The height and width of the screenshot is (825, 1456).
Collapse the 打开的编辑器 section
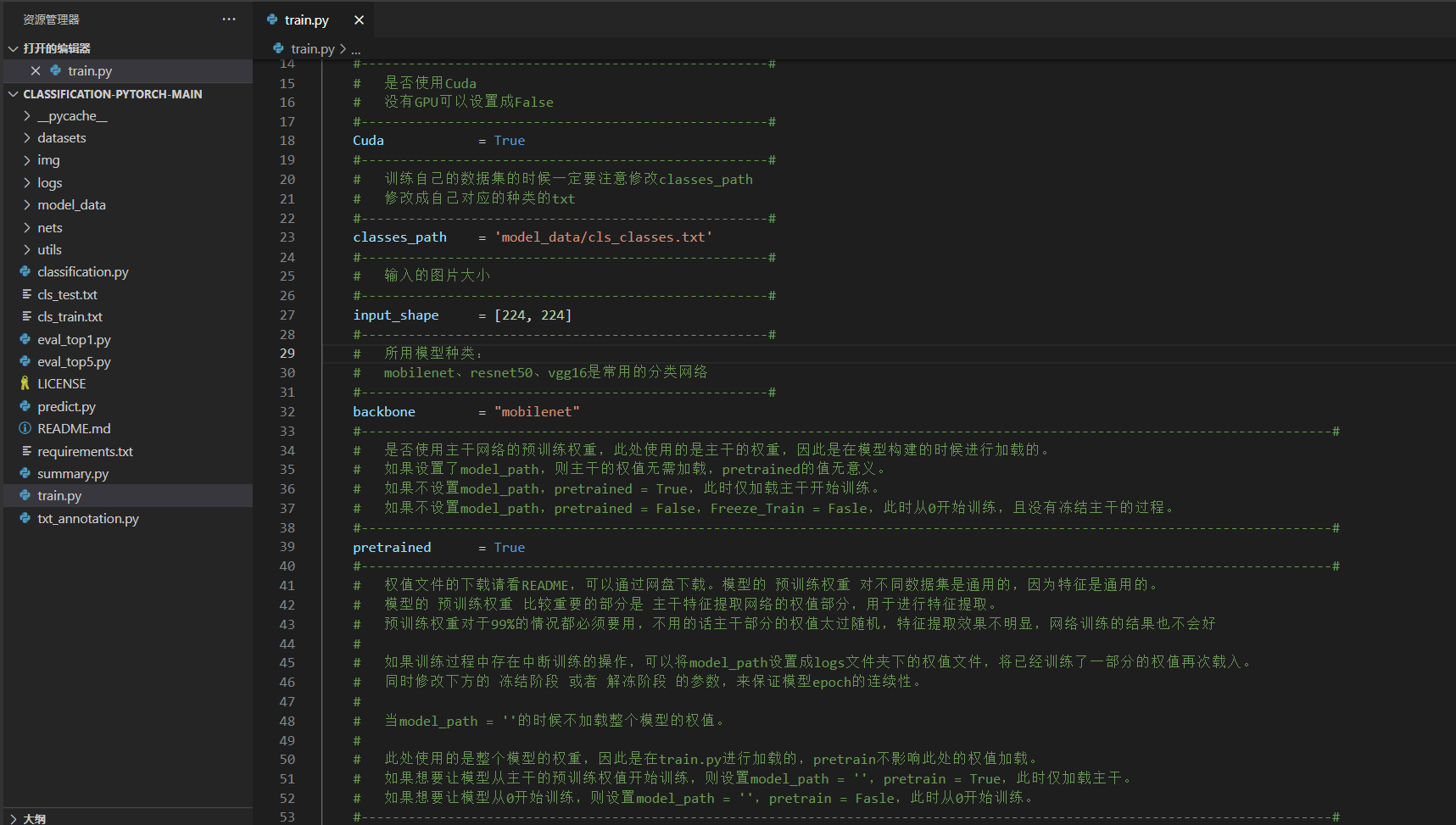tap(13, 48)
